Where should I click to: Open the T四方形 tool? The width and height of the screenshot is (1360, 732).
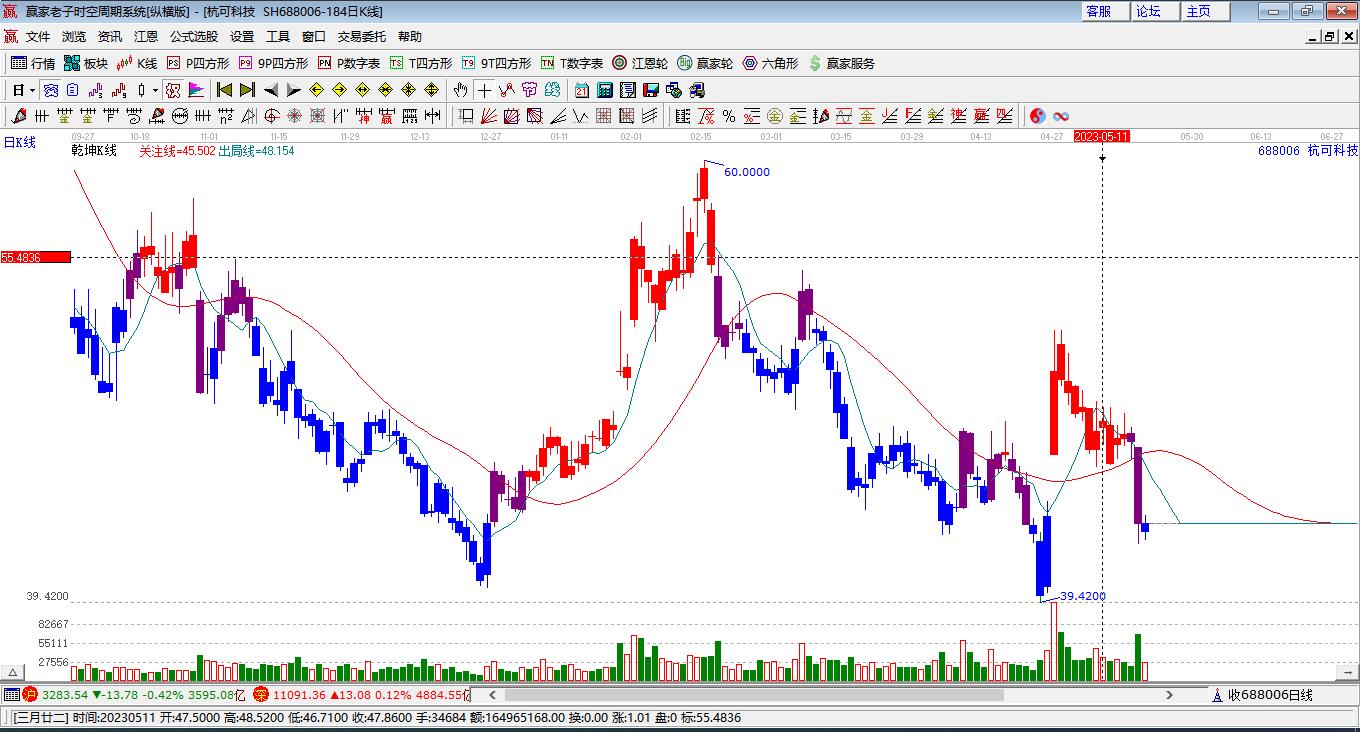421,63
